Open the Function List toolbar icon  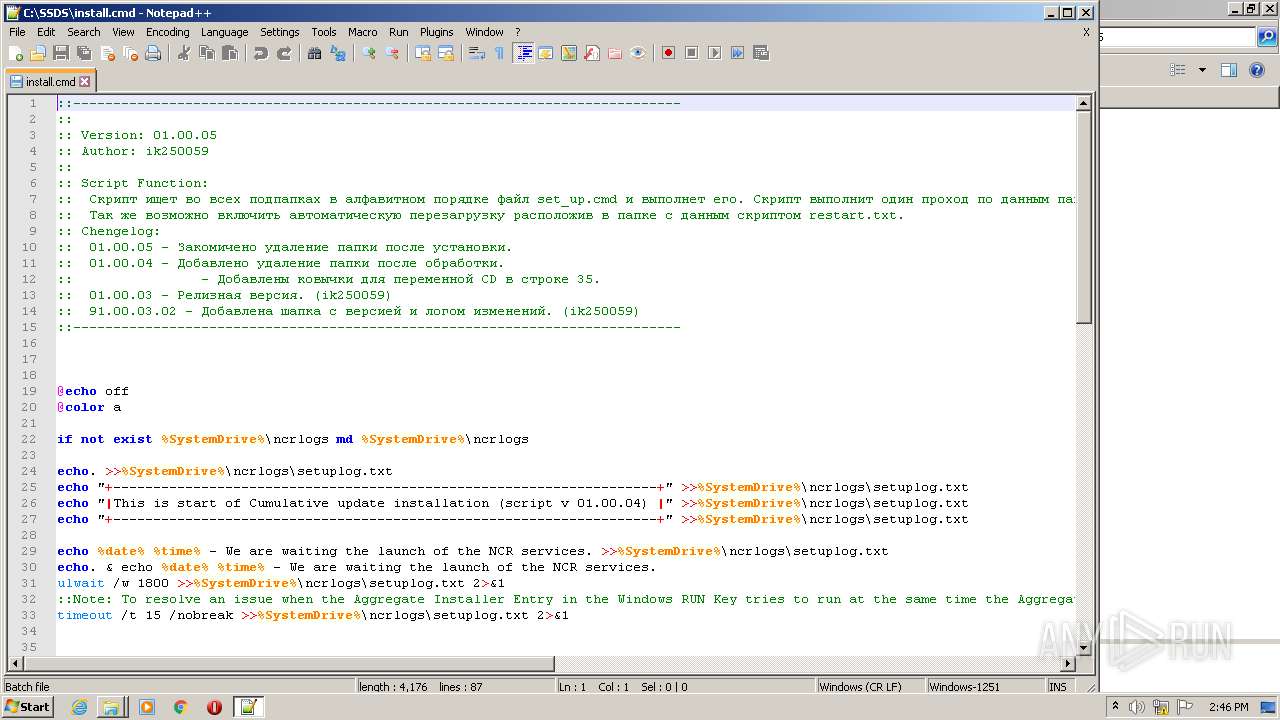(592, 53)
